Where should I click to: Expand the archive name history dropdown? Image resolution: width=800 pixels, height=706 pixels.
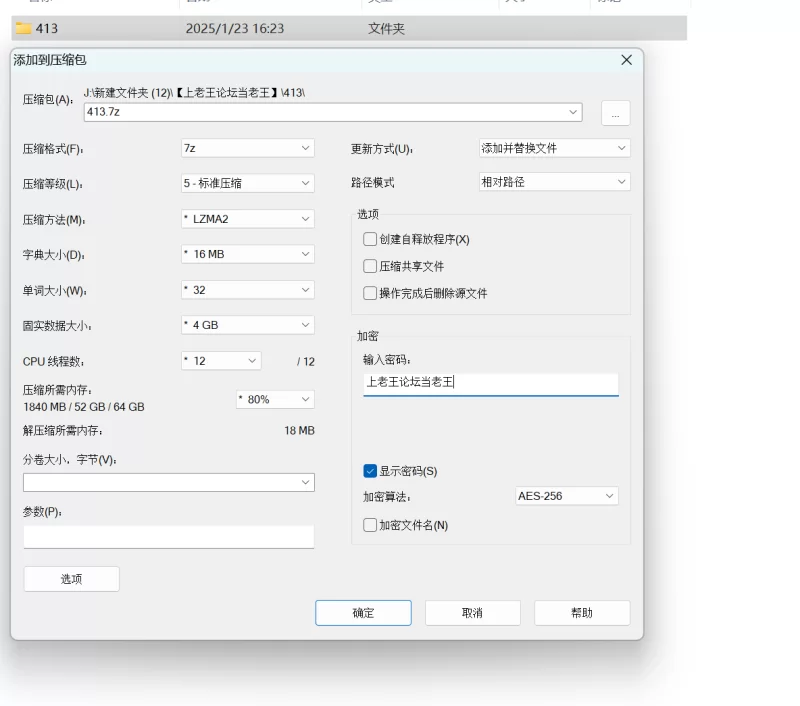point(573,112)
